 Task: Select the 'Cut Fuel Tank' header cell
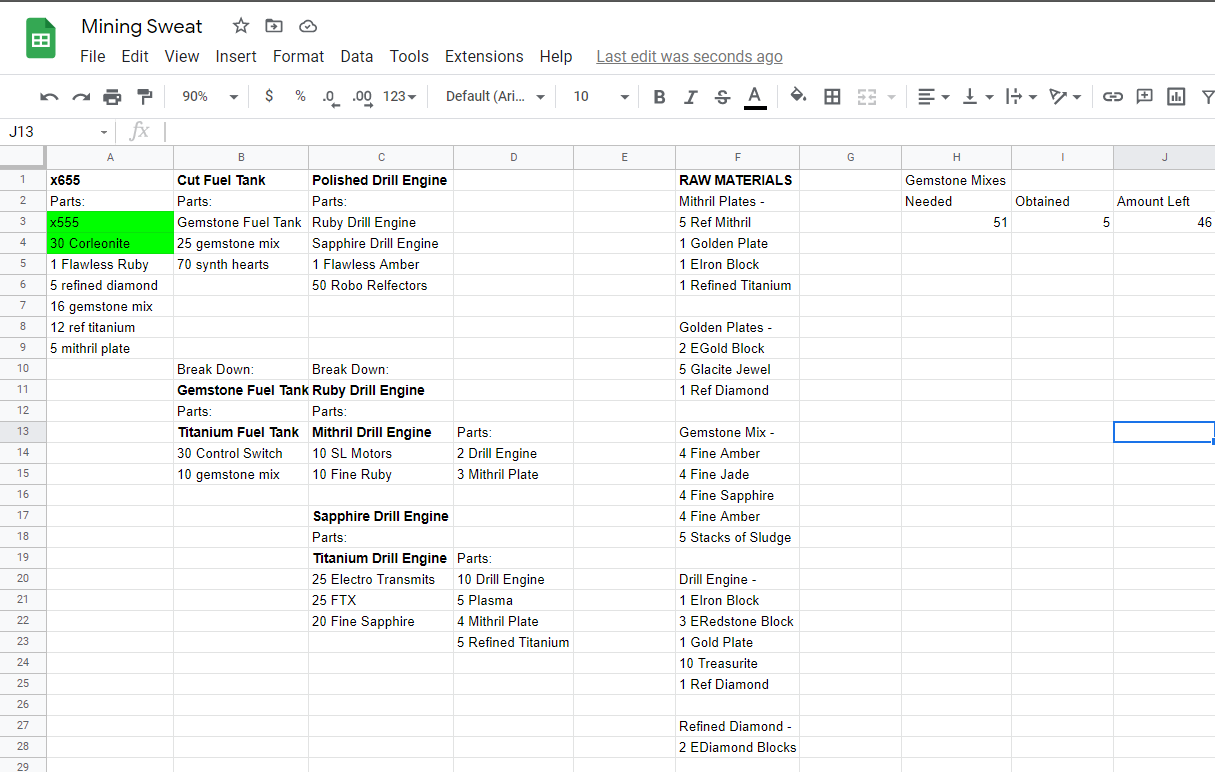[241, 180]
